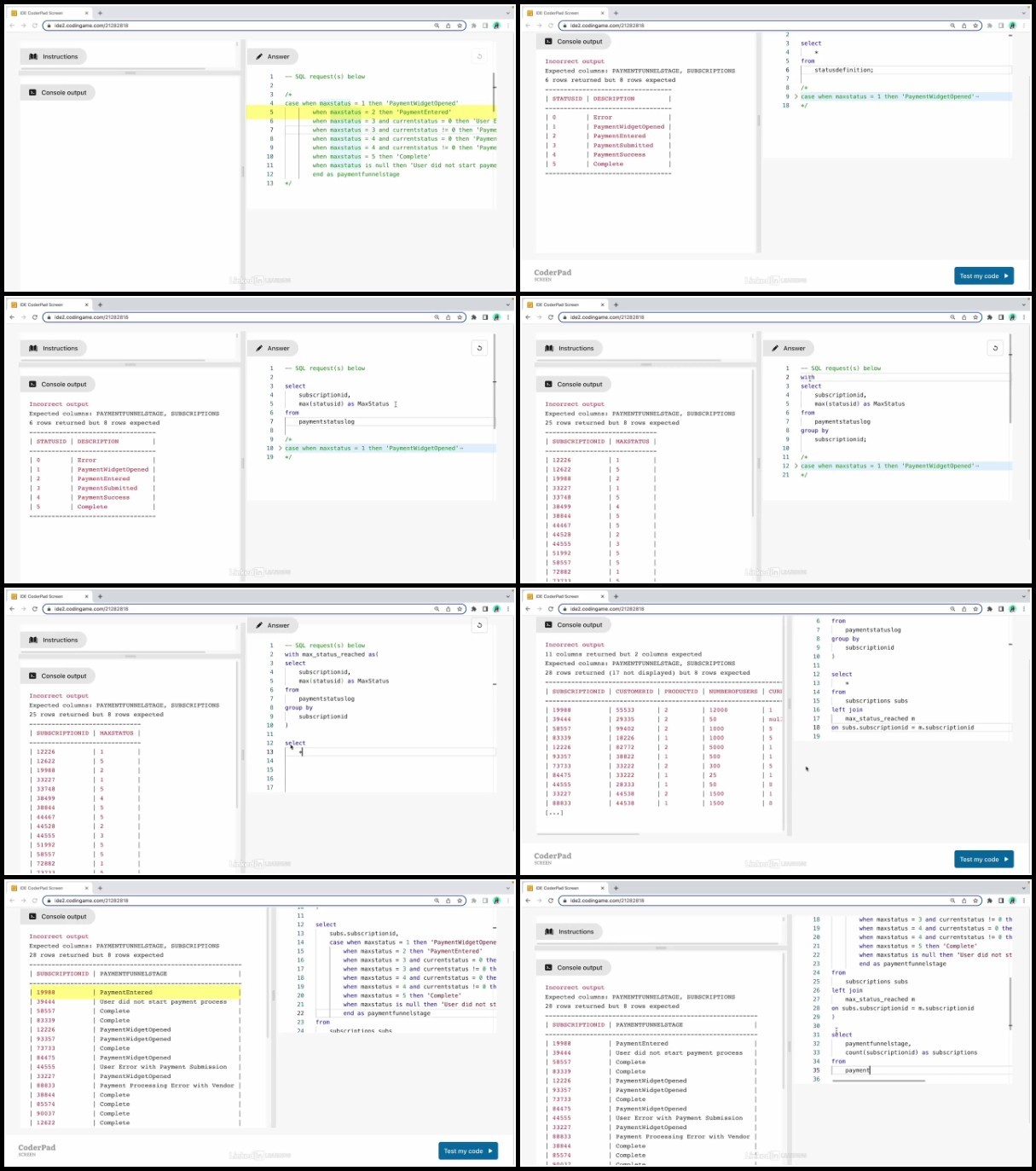Console output button in 11-columns-returned window
The width and height of the screenshot is (1036, 1171).
coord(573,624)
